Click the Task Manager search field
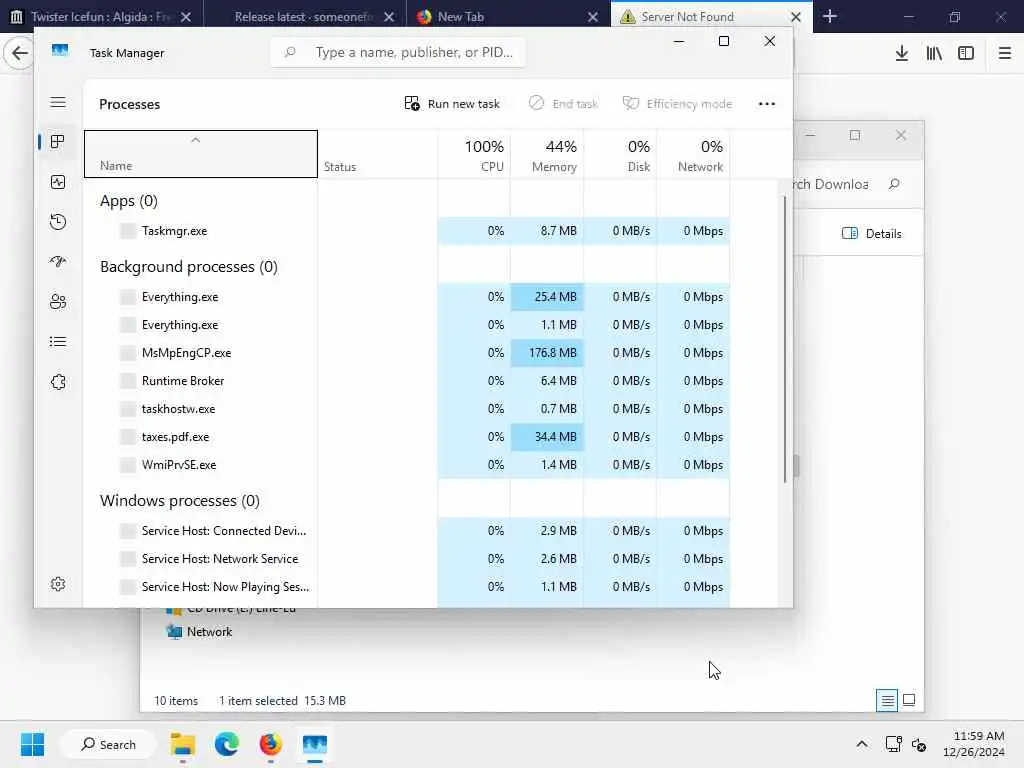 (x=398, y=52)
